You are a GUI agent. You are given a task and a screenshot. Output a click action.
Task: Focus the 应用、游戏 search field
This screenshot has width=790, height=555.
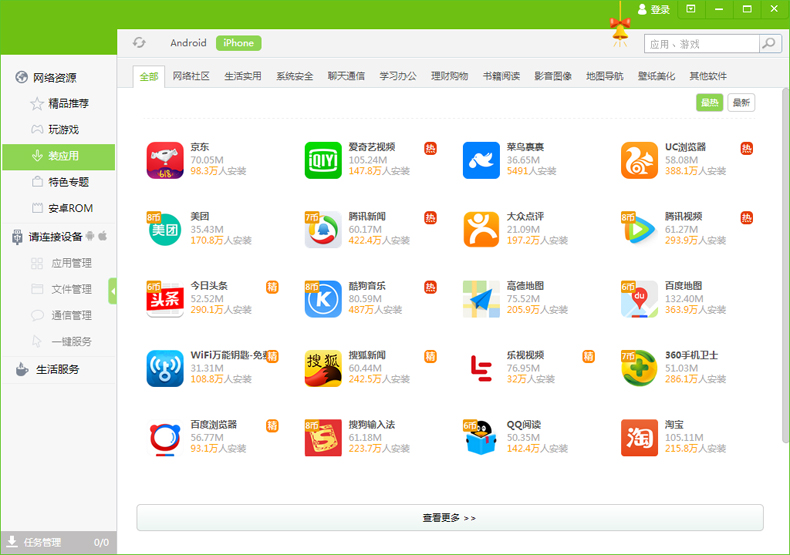(x=702, y=44)
